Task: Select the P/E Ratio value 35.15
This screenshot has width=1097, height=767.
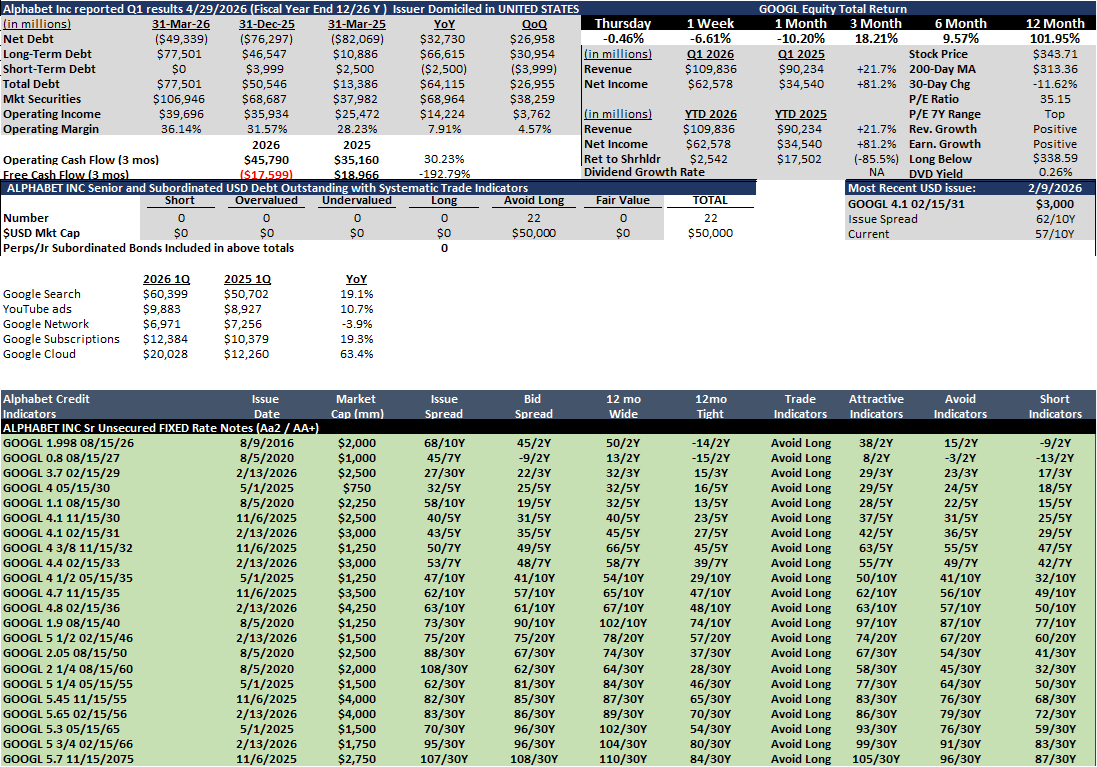Action: (x=1055, y=99)
